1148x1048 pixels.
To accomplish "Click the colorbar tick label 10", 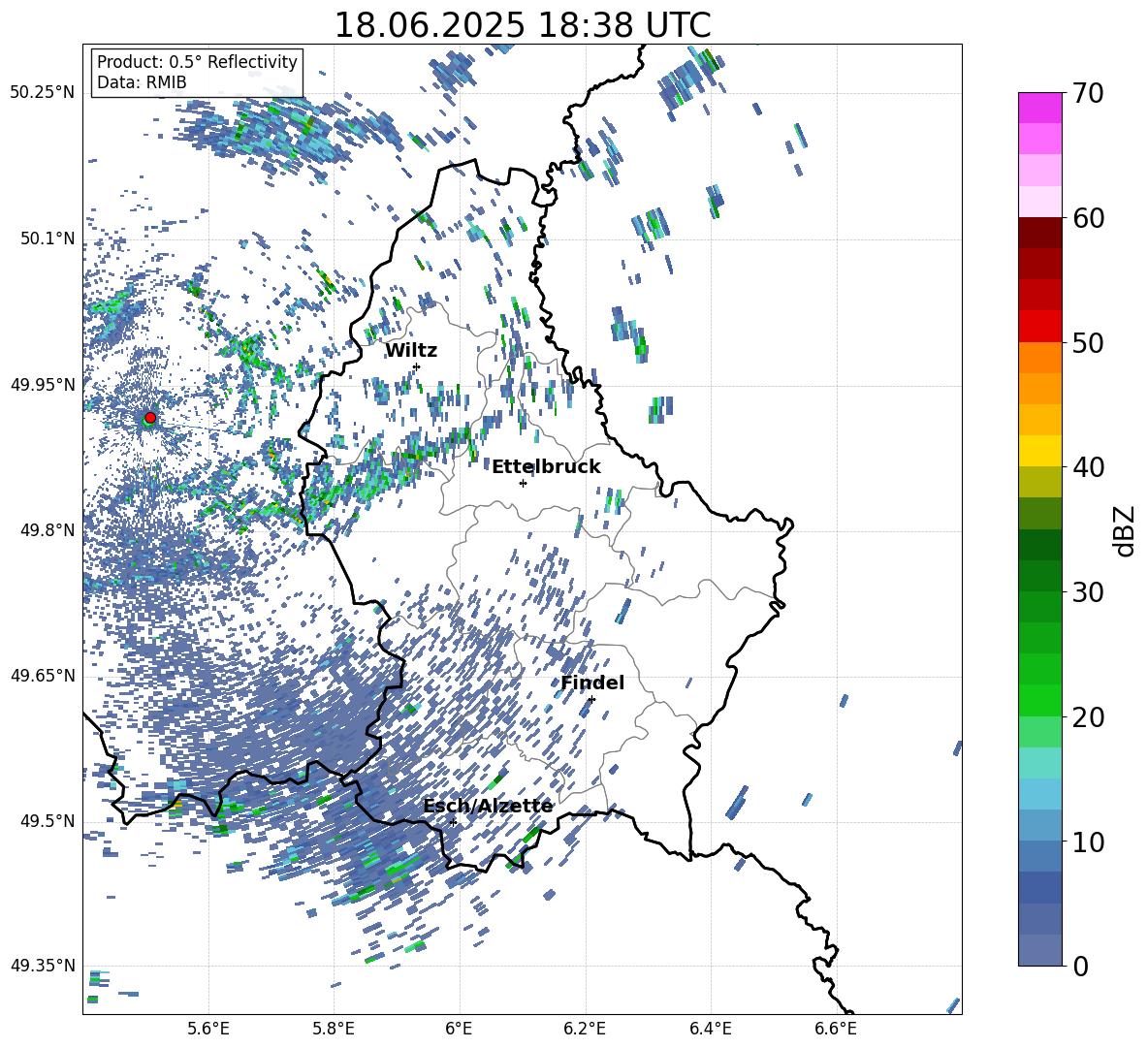I will point(1088,842).
